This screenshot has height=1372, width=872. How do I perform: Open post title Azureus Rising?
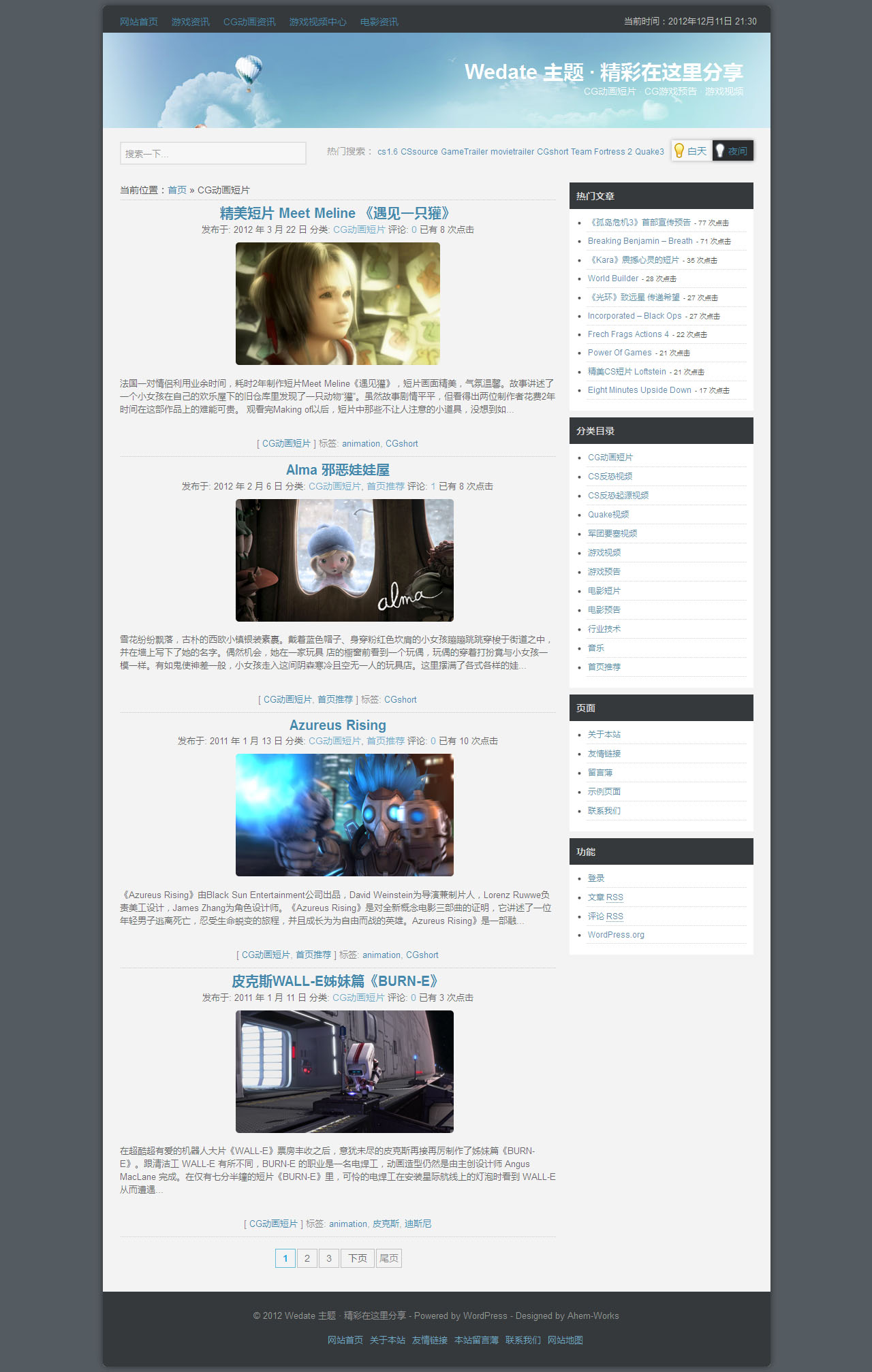[x=338, y=725]
